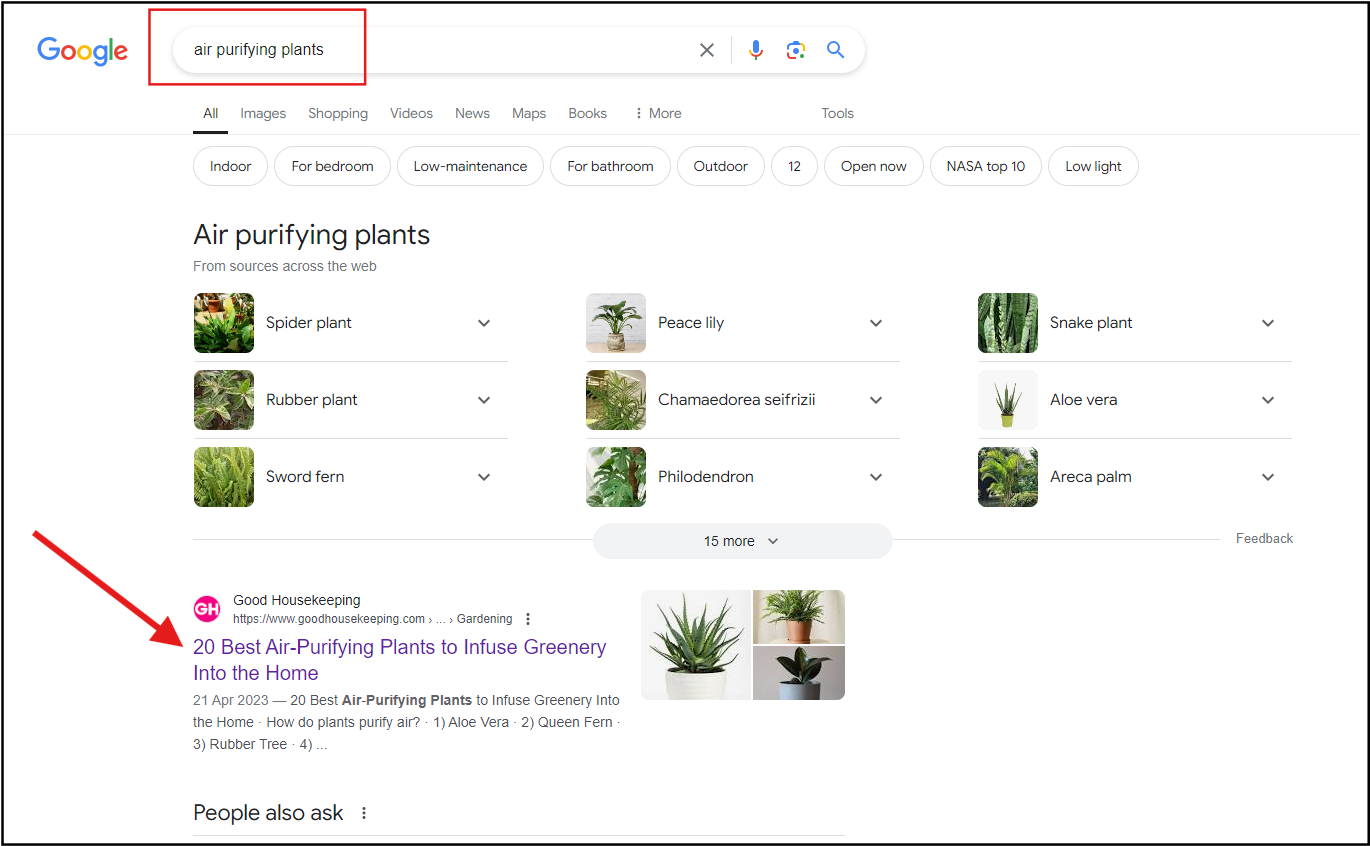Apply the Low light filter chip
The height and width of the screenshot is (846, 1370).
point(1093,166)
